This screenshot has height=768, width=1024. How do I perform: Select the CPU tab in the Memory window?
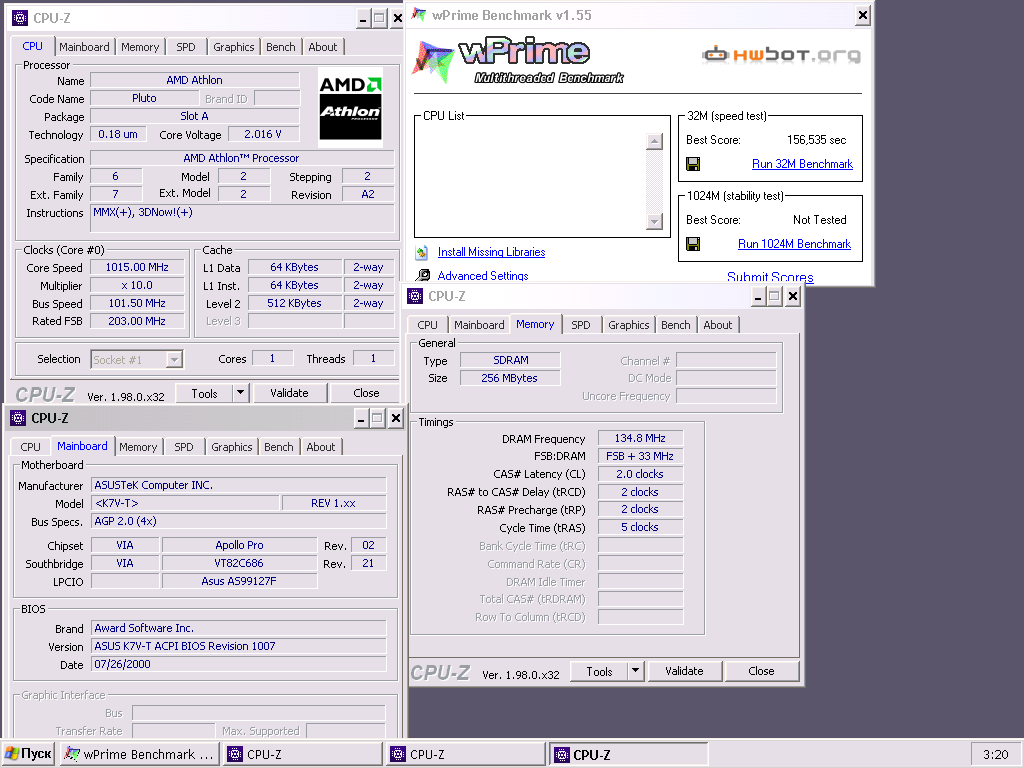coord(427,325)
